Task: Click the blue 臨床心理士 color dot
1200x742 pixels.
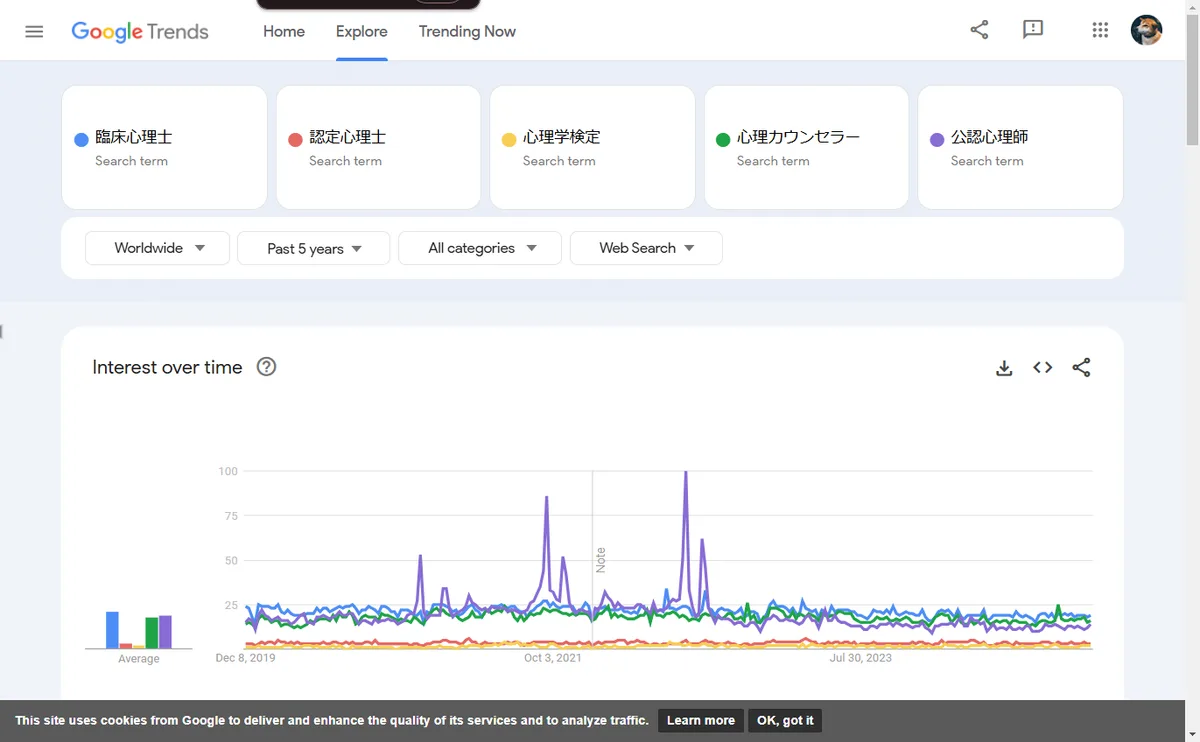Action: (x=82, y=140)
